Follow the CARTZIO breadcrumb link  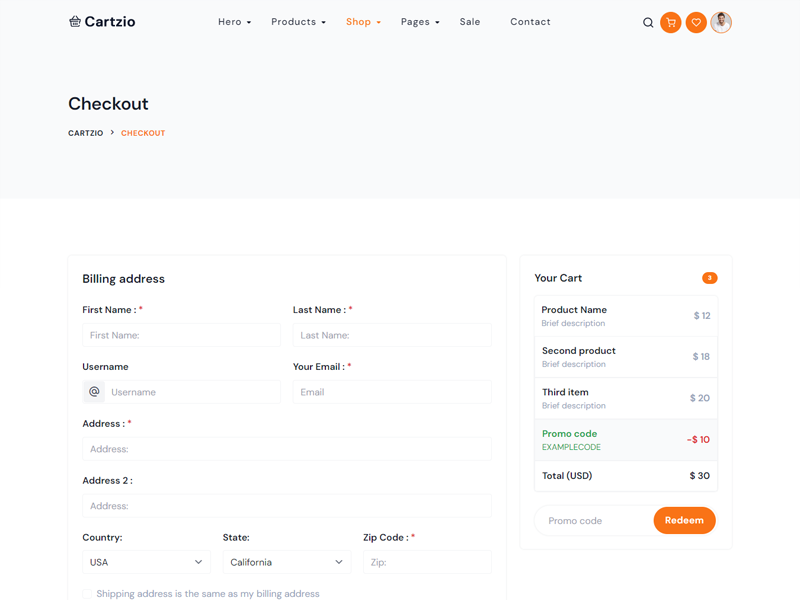[86, 133]
